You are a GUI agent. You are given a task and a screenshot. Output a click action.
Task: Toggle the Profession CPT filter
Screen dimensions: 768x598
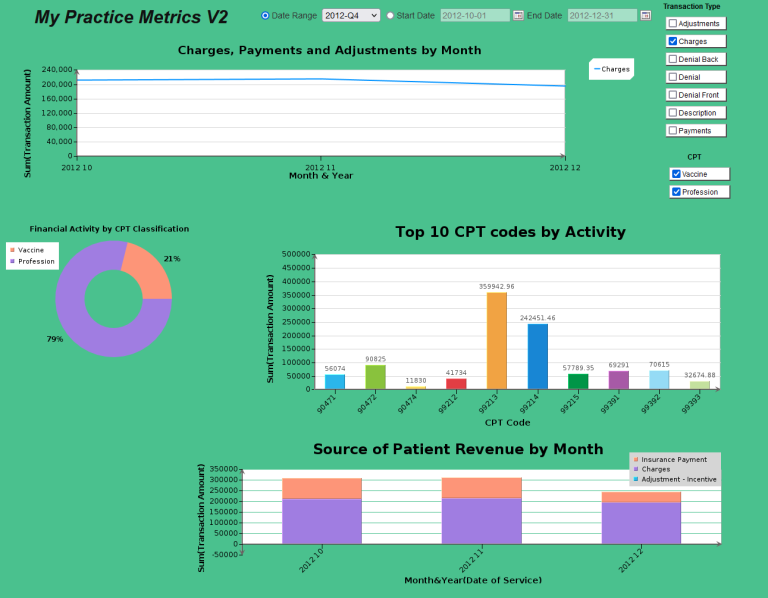click(676, 192)
